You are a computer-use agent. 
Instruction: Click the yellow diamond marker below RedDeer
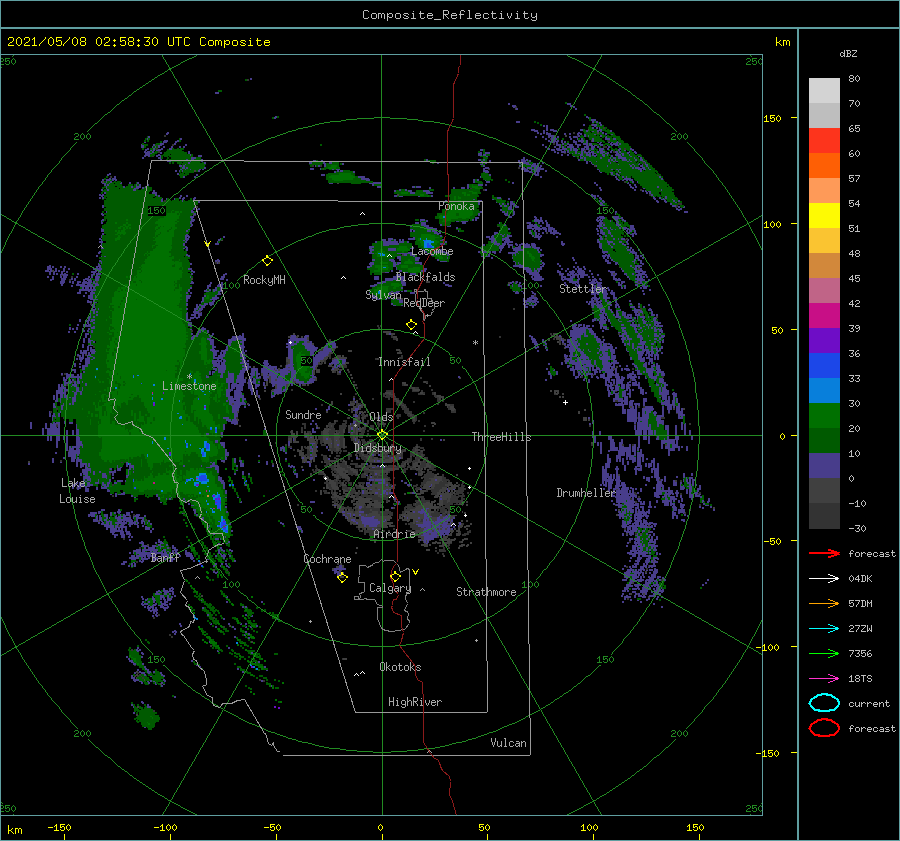411,325
